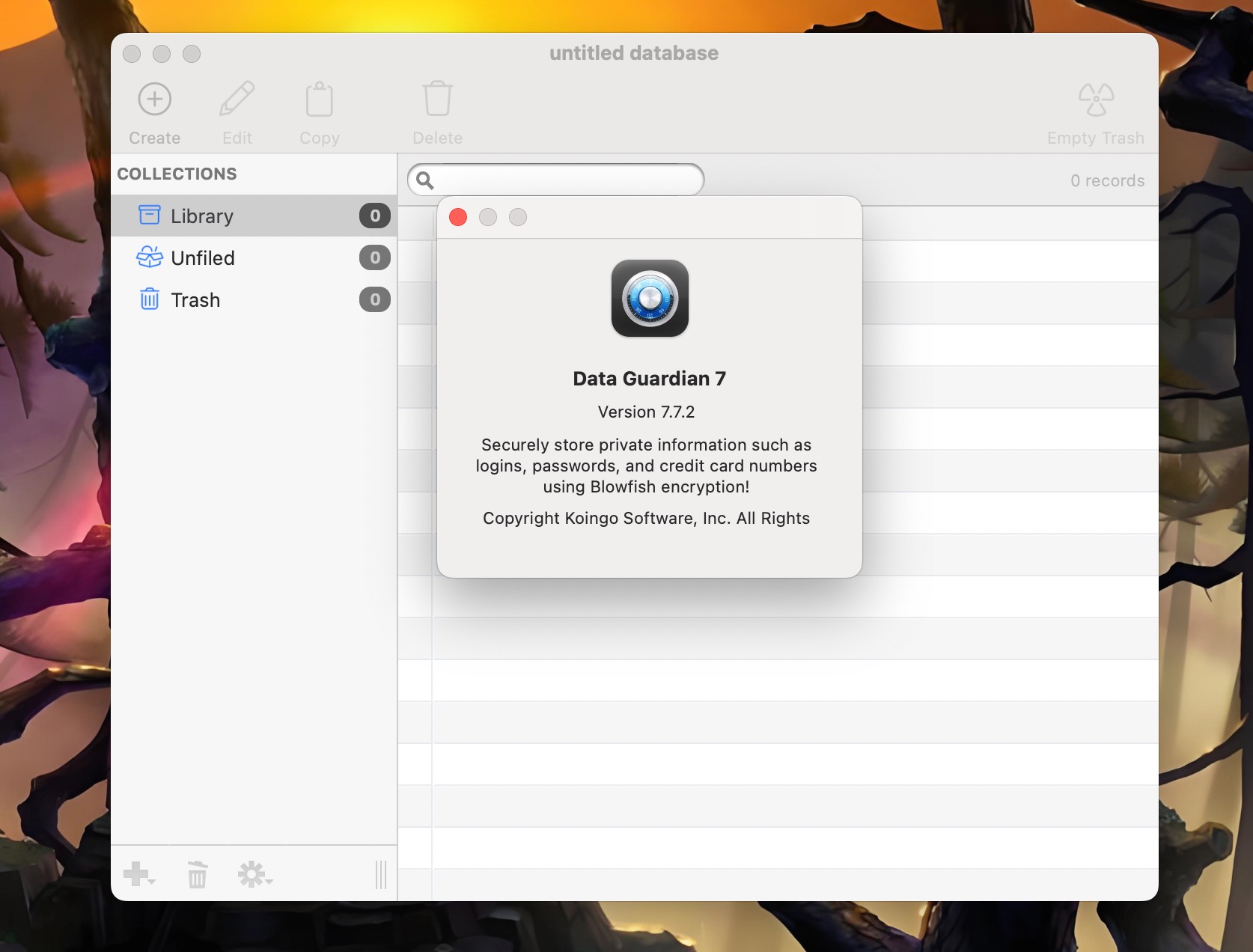The width and height of the screenshot is (1253, 952).
Task: Close the Data Guardian About window
Action: (x=458, y=217)
